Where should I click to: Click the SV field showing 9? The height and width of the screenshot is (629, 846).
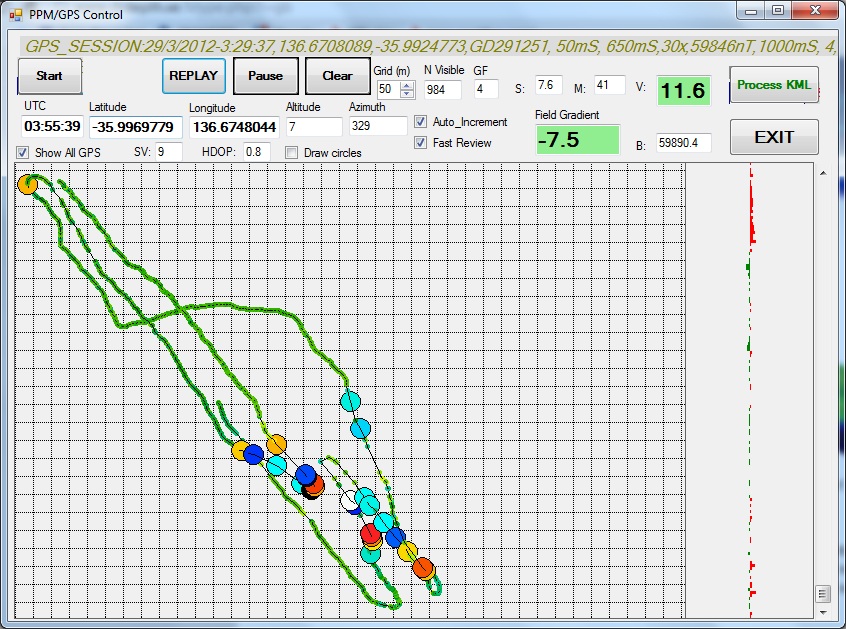point(169,152)
